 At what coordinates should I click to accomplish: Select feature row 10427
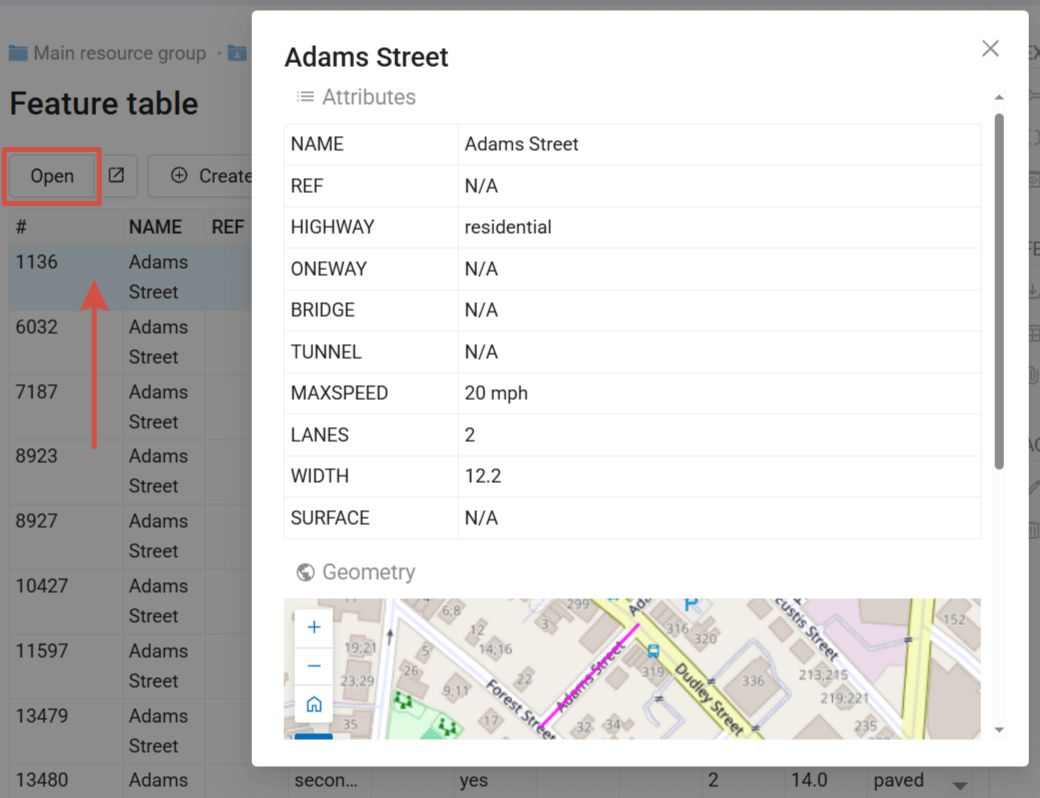[x=42, y=586]
